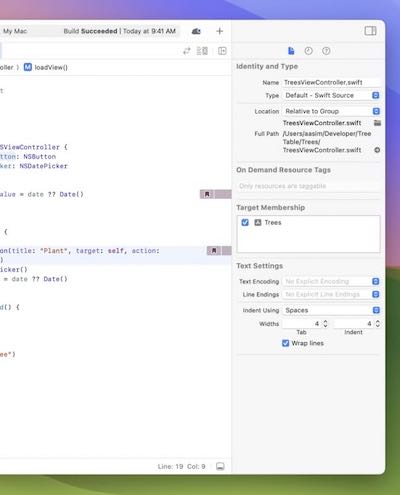Toggle the debug area icon in status bar
The height and width of the screenshot is (495, 400).
[220, 466]
